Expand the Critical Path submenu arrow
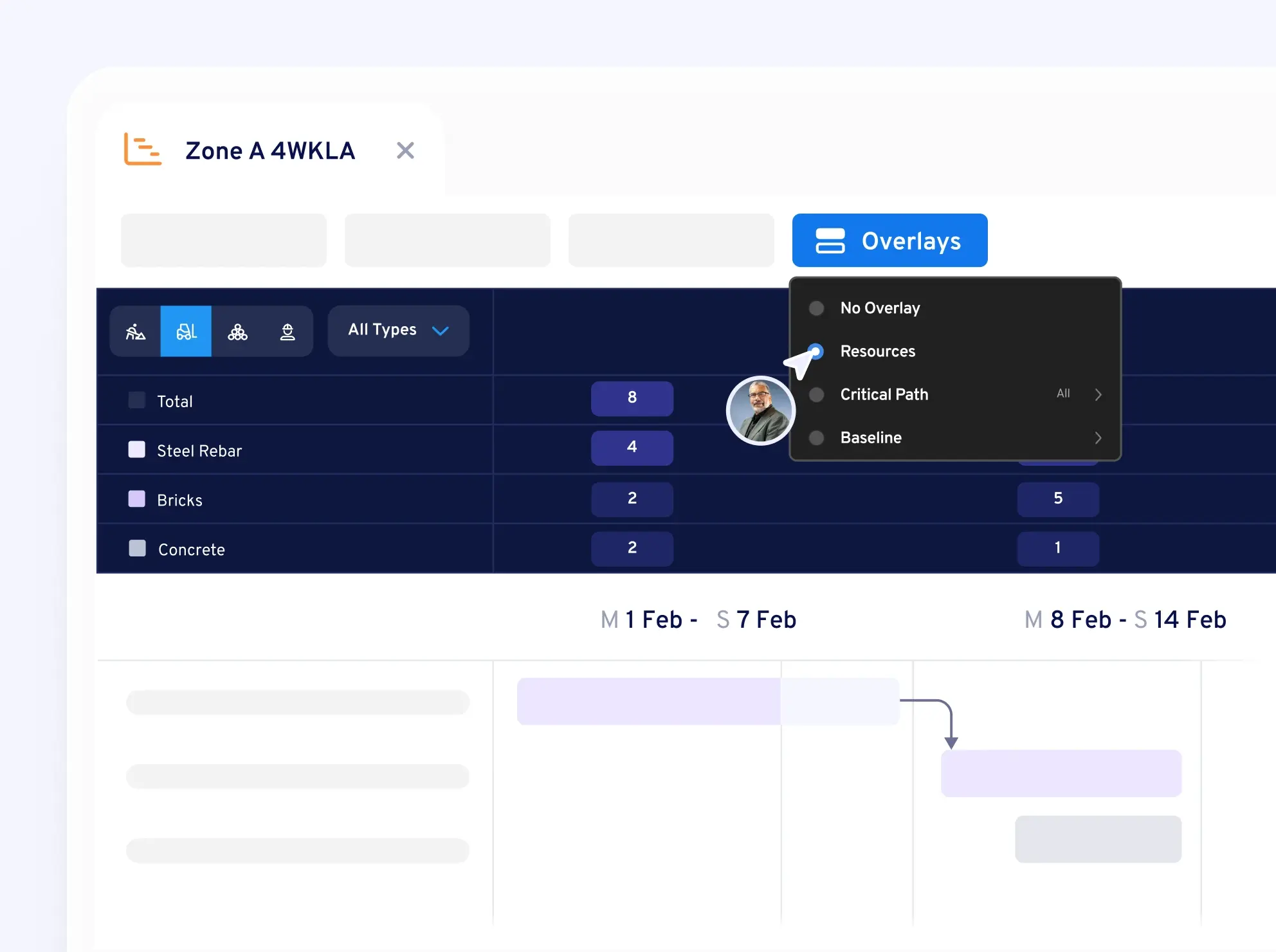1276x952 pixels. (x=1098, y=394)
